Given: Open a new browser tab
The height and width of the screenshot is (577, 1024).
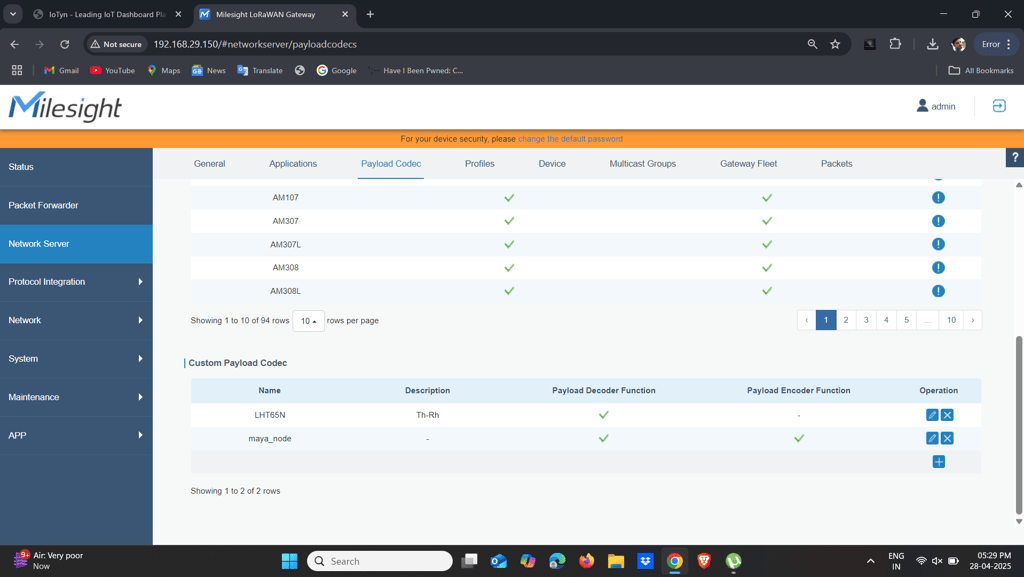Looking at the screenshot, I should [x=370, y=14].
